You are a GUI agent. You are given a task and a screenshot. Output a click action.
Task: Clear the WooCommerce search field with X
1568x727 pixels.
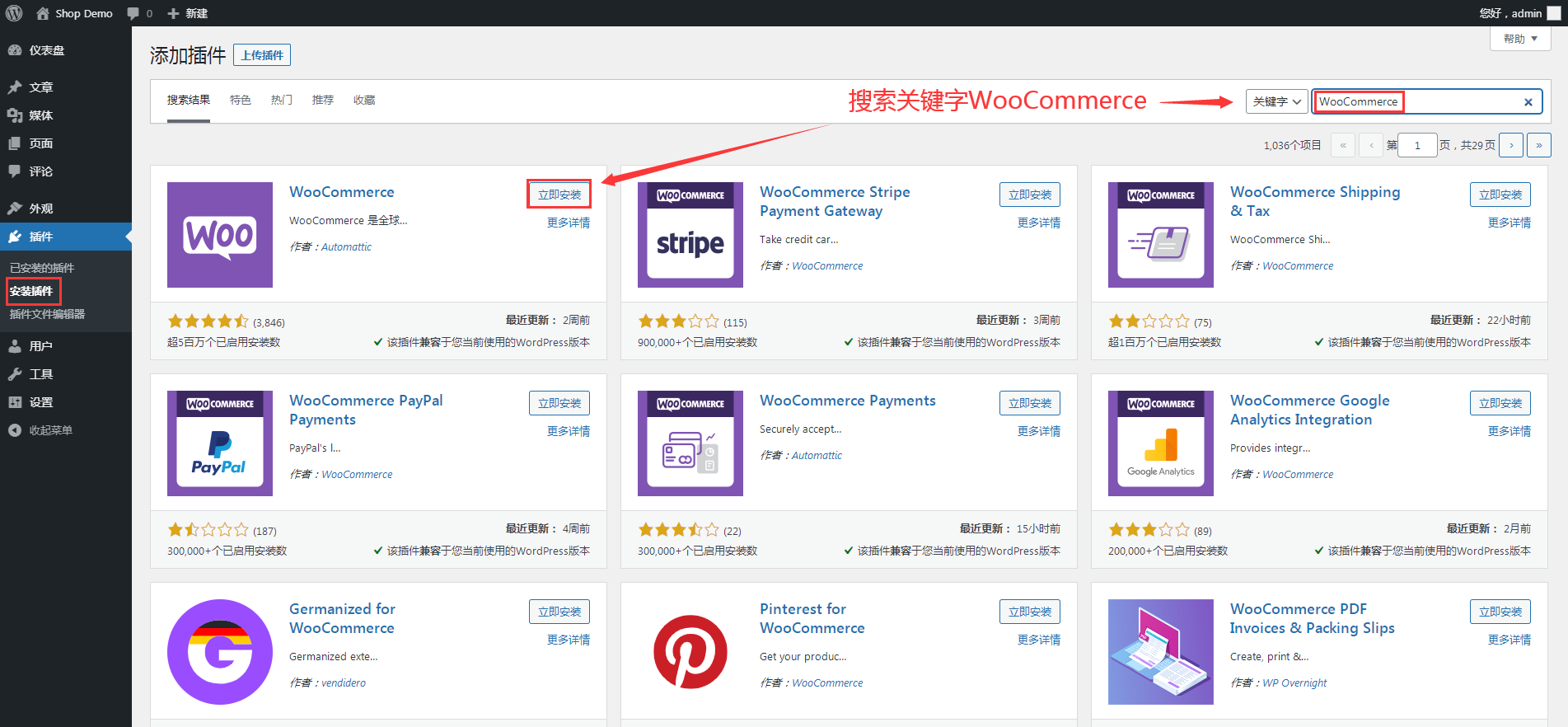click(x=1528, y=102)
